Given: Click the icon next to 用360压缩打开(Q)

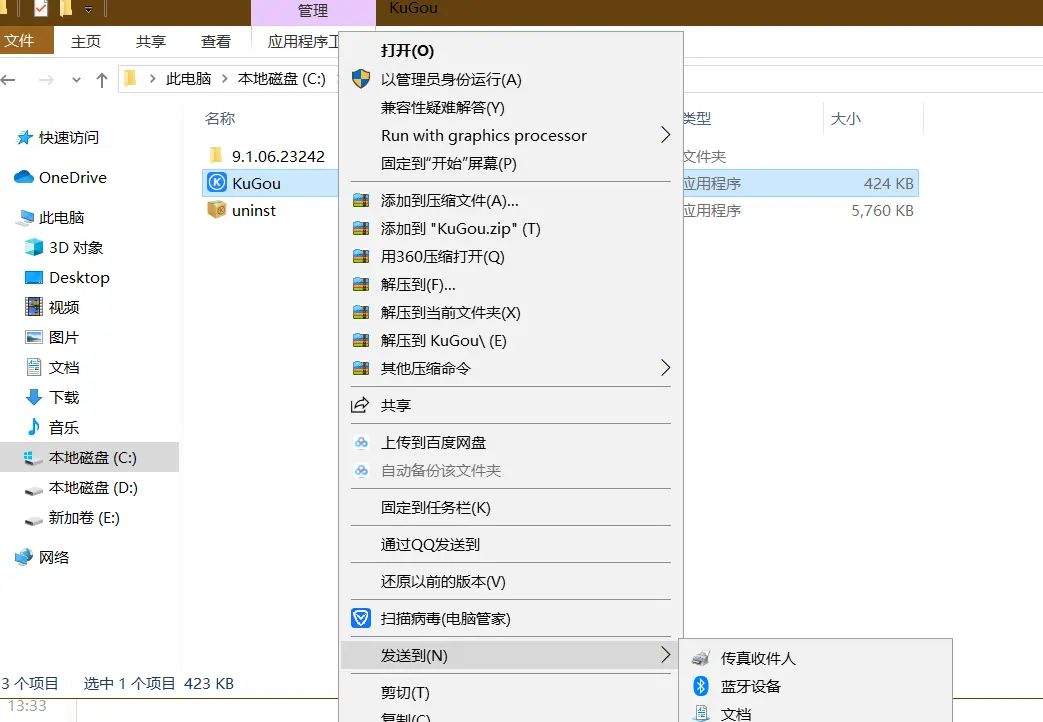Looking at the screenshot, I should (x=361, y=256).
